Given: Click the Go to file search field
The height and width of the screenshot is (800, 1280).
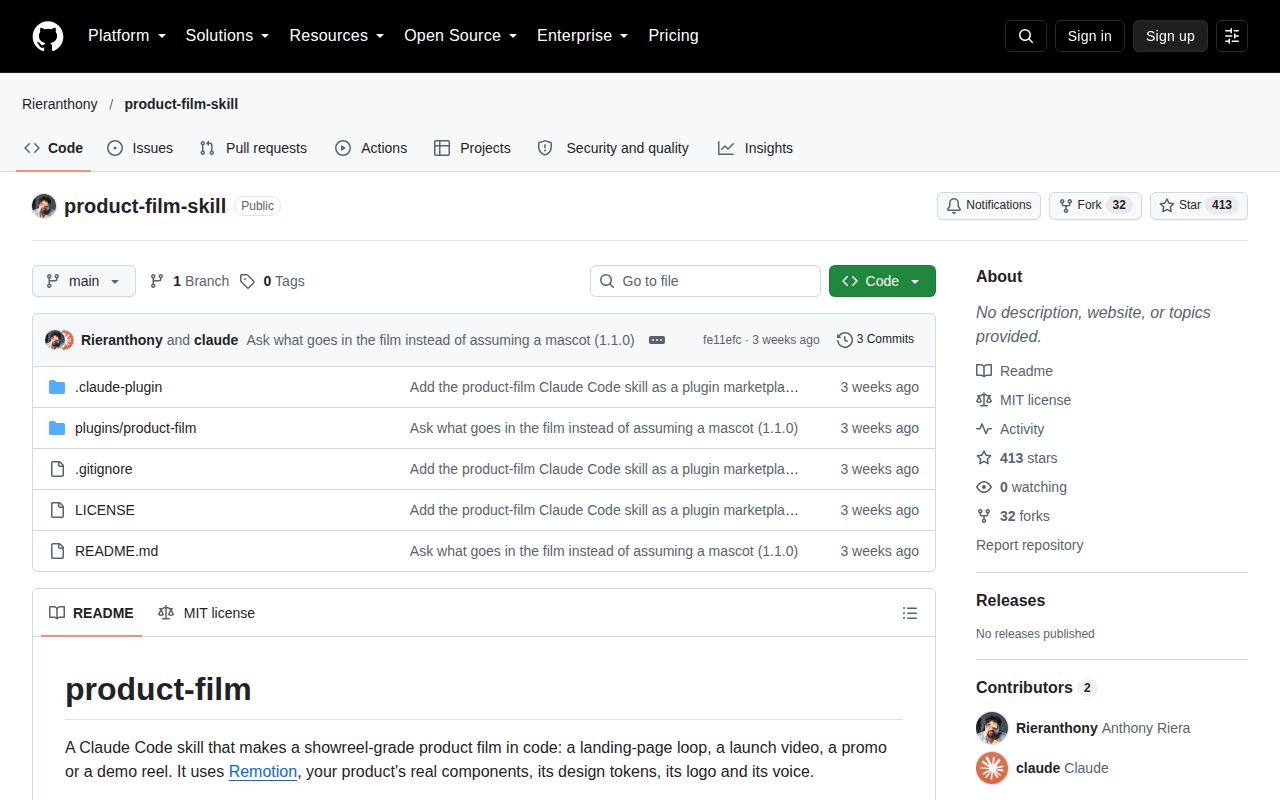Looking at the screenshot, I should pos(705,281).
